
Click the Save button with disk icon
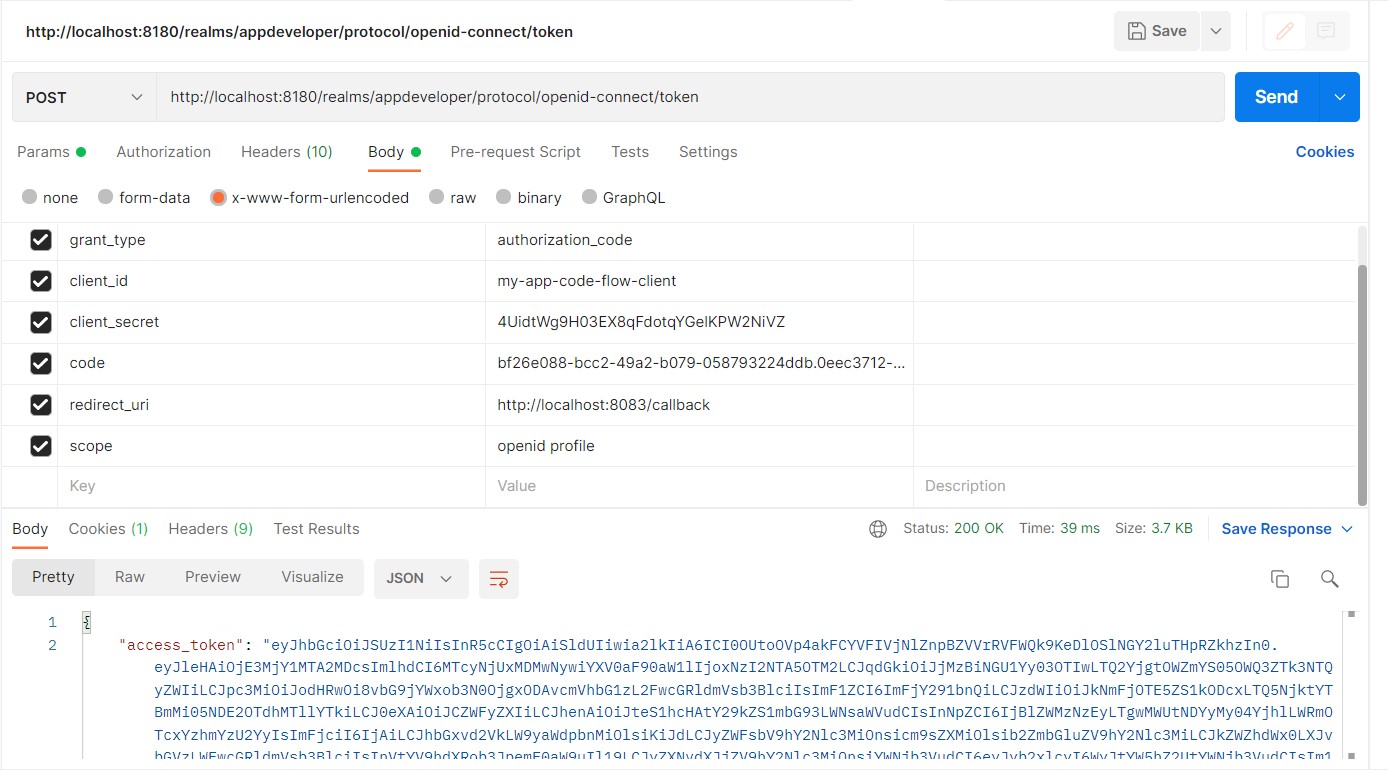(1157, 31)
